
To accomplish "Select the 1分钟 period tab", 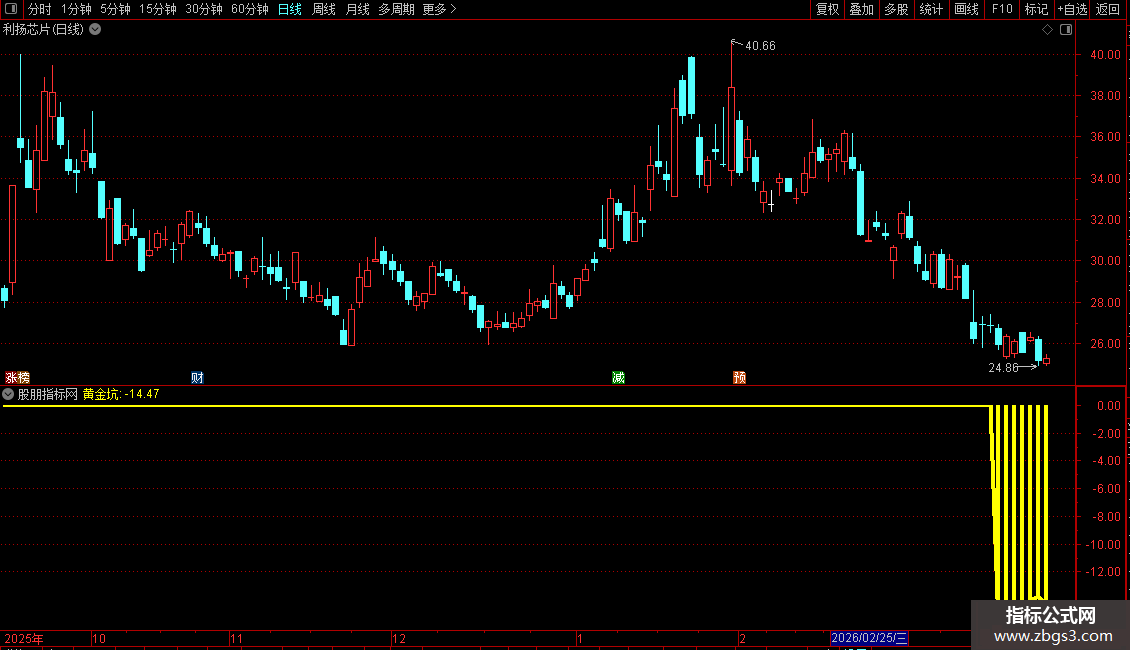I will pos(76,9).
